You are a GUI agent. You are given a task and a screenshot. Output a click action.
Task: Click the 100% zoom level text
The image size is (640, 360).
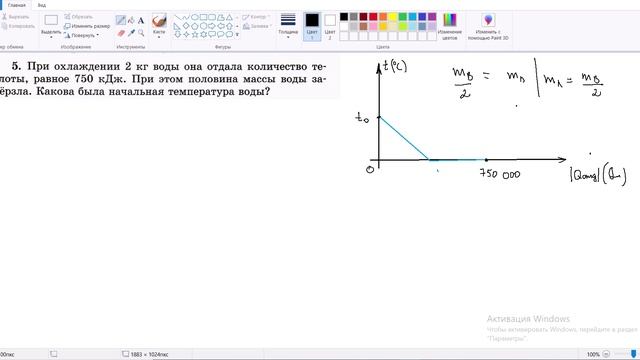pos(593,354)
